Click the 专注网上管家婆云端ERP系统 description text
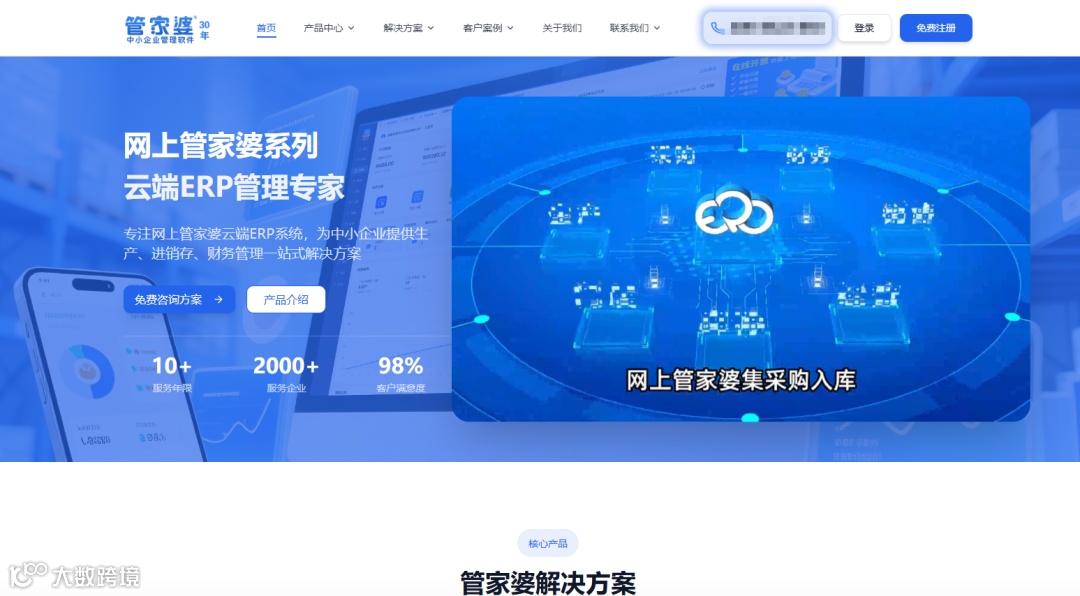The width and height of the screenshot is (1080, 596). [x=276, y=243]
